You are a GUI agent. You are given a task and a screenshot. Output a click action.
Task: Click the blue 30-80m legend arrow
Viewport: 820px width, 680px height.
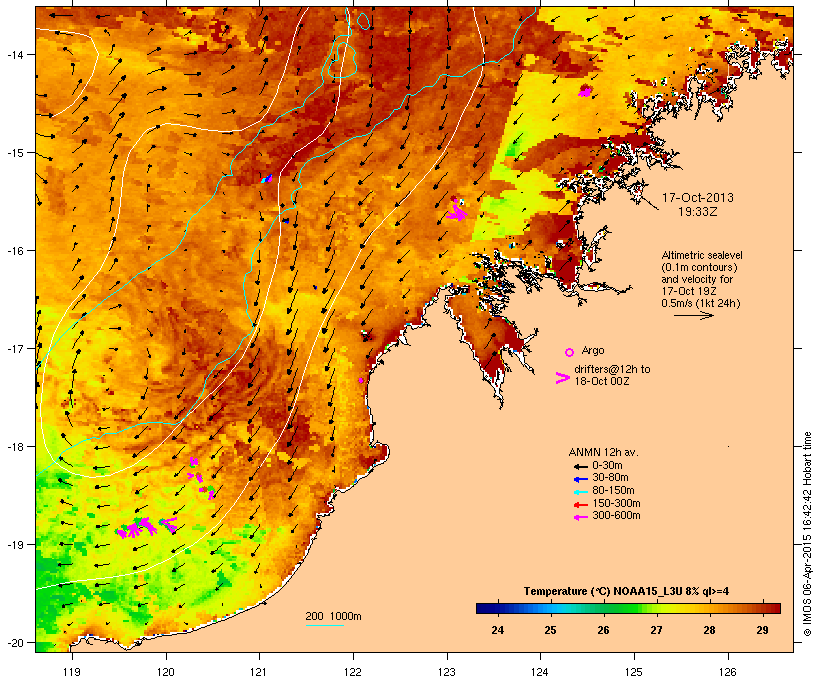(x=581, y=479)
